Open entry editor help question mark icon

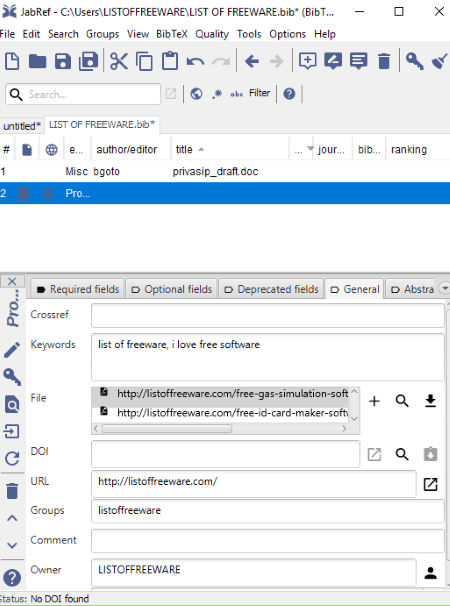[12, 578]
